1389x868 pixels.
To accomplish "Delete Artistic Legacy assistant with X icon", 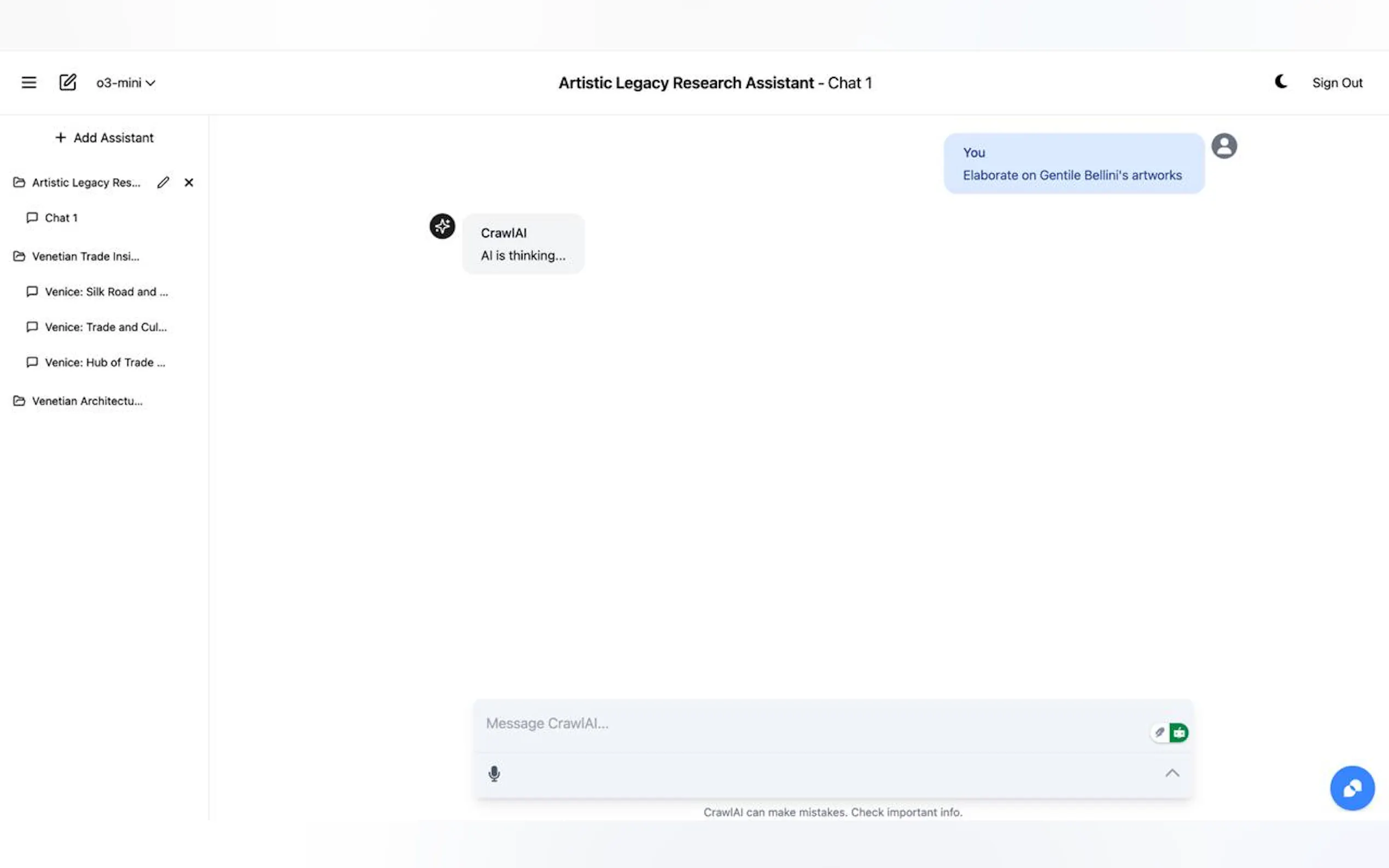I will pyautogui.click(x=189, y=183).
